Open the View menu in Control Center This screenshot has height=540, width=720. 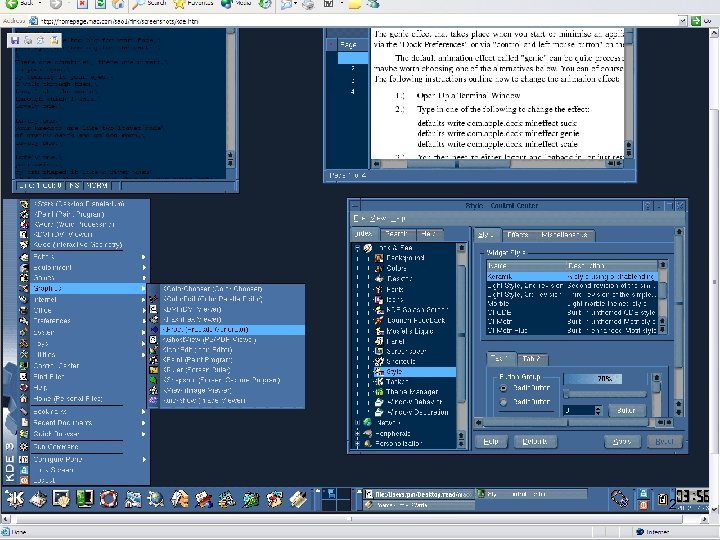[x=379, y=219]
